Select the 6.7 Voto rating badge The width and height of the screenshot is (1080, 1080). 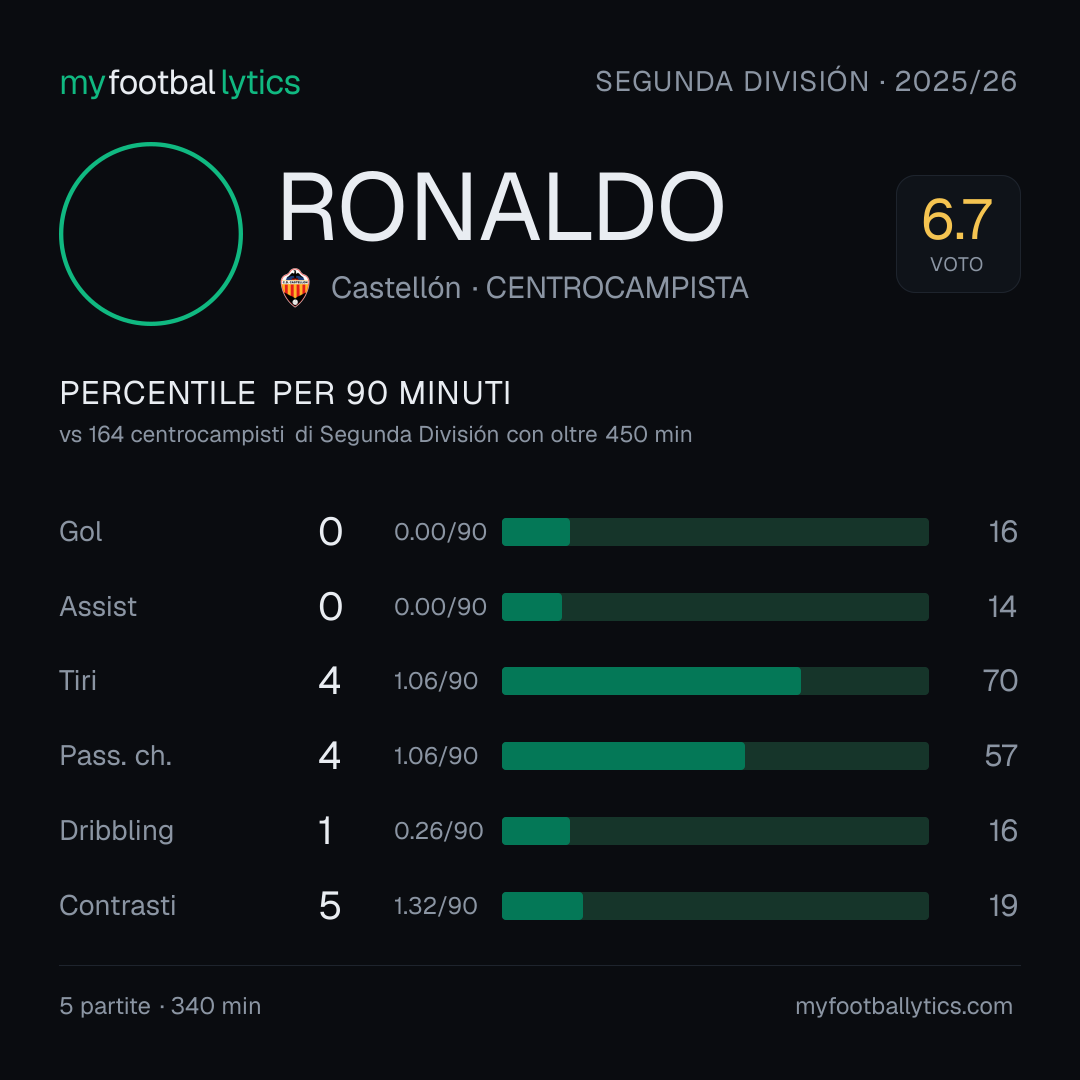[x=957, y=233]
